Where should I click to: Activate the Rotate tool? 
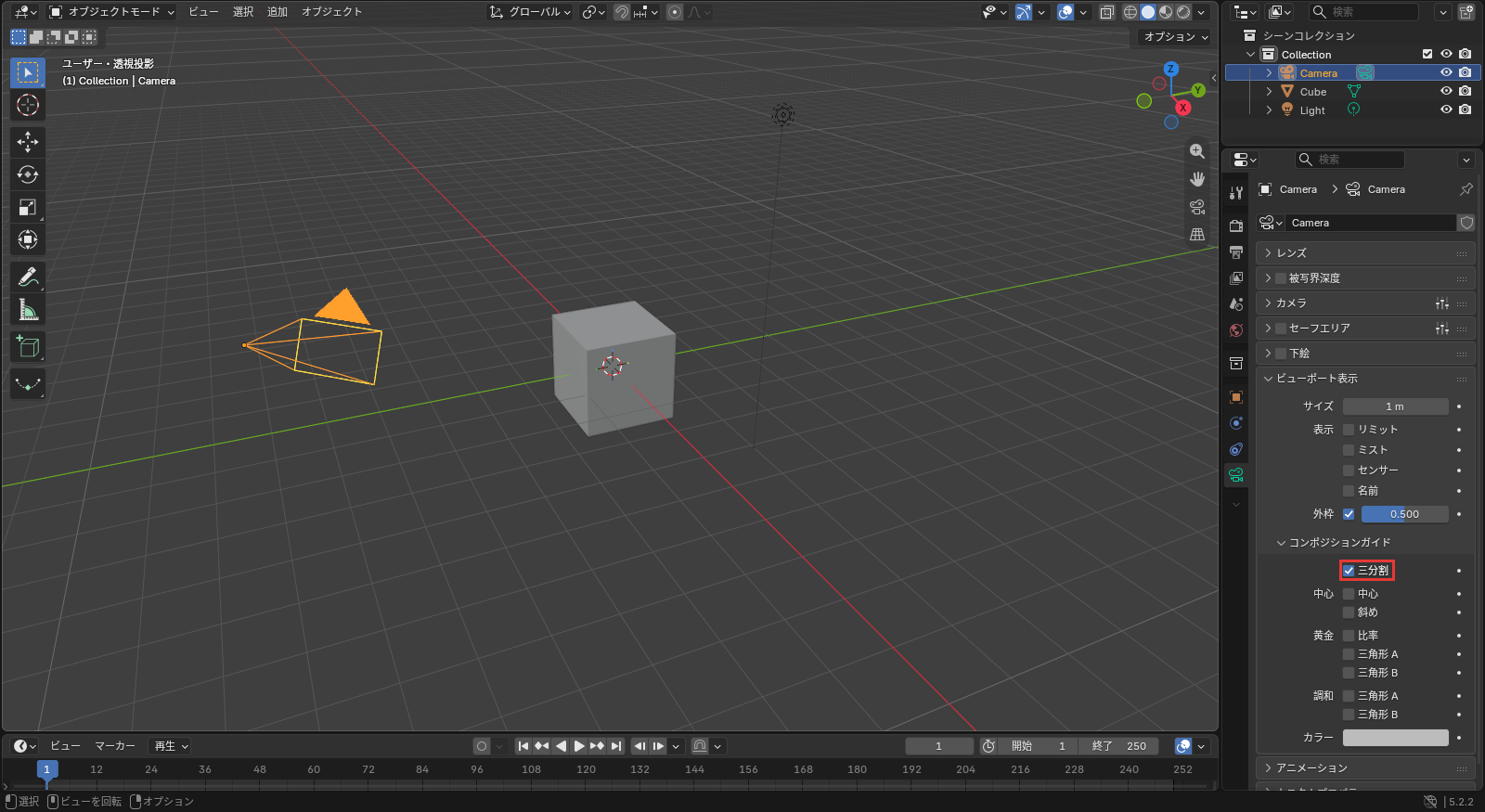click(x=28, y=174)
